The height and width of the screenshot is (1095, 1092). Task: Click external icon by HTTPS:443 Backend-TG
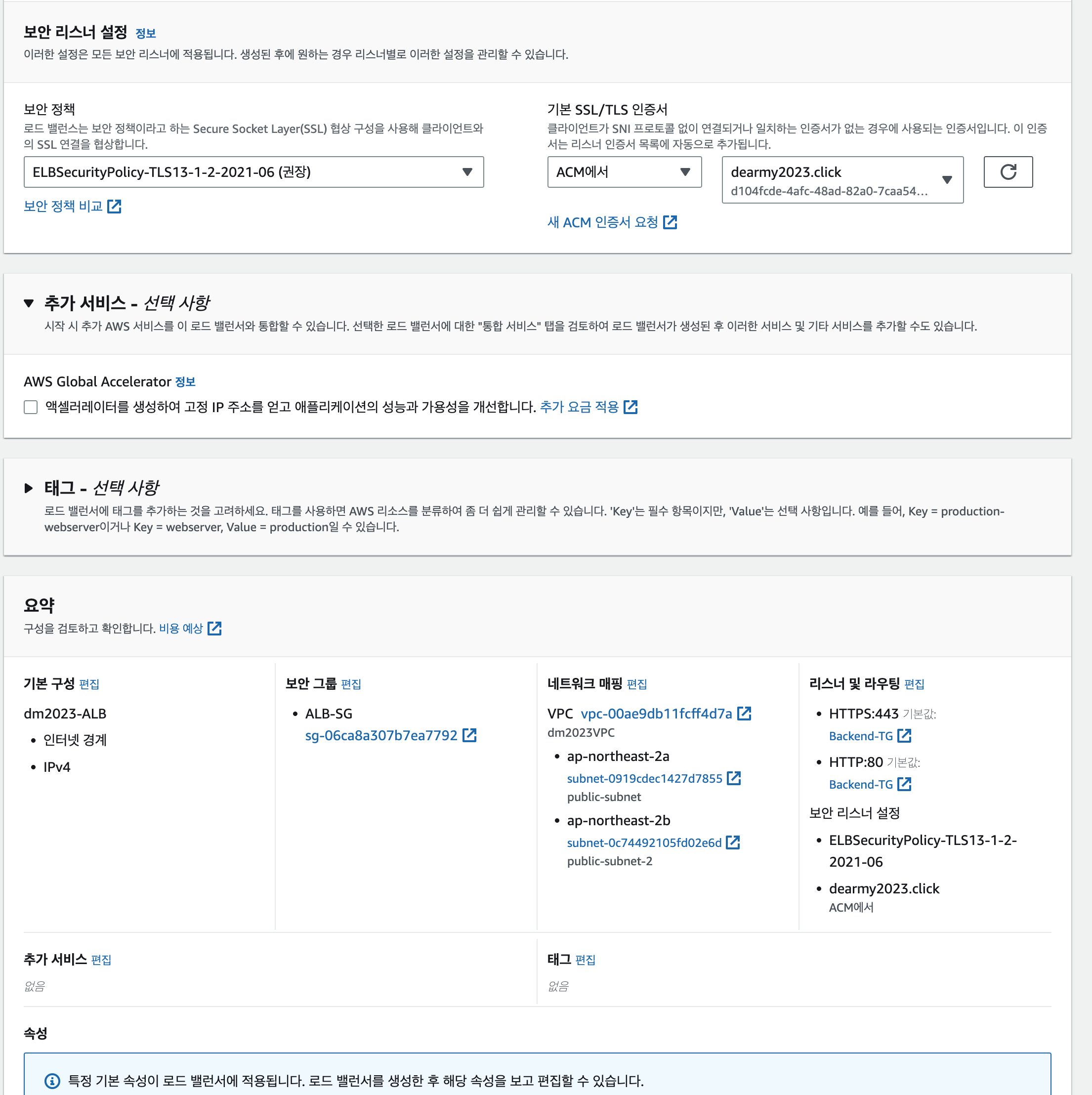[904, 736]
